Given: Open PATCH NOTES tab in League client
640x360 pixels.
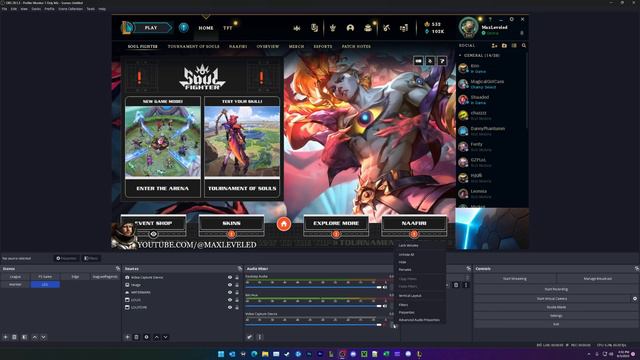Looking at the screenshot, I should coord(356,47).
